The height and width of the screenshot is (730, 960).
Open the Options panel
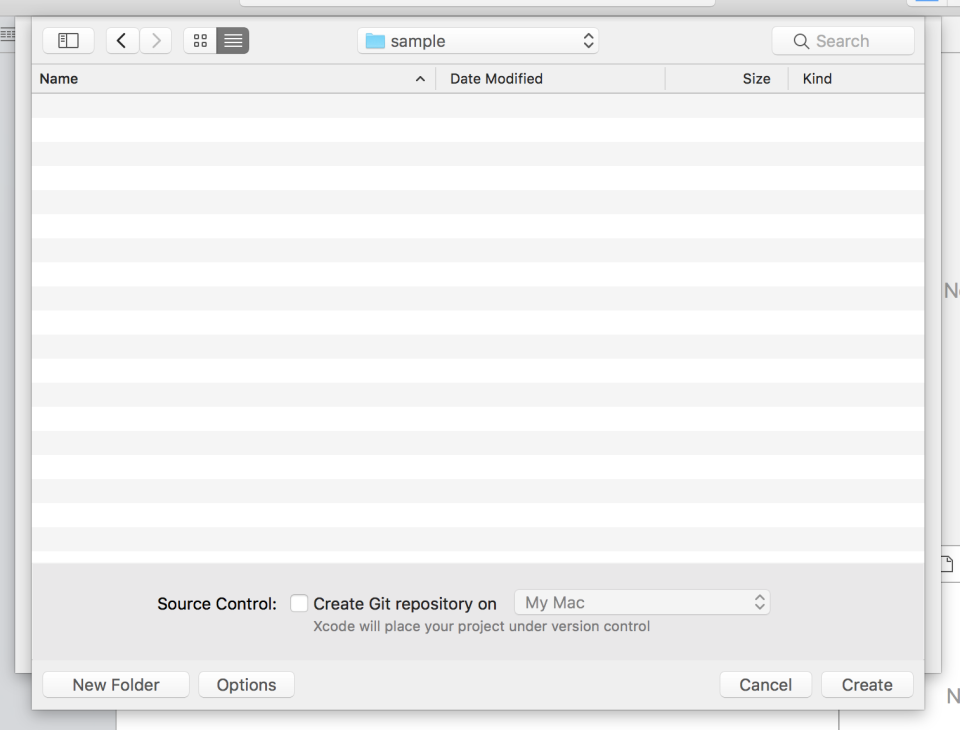point(246,684)
